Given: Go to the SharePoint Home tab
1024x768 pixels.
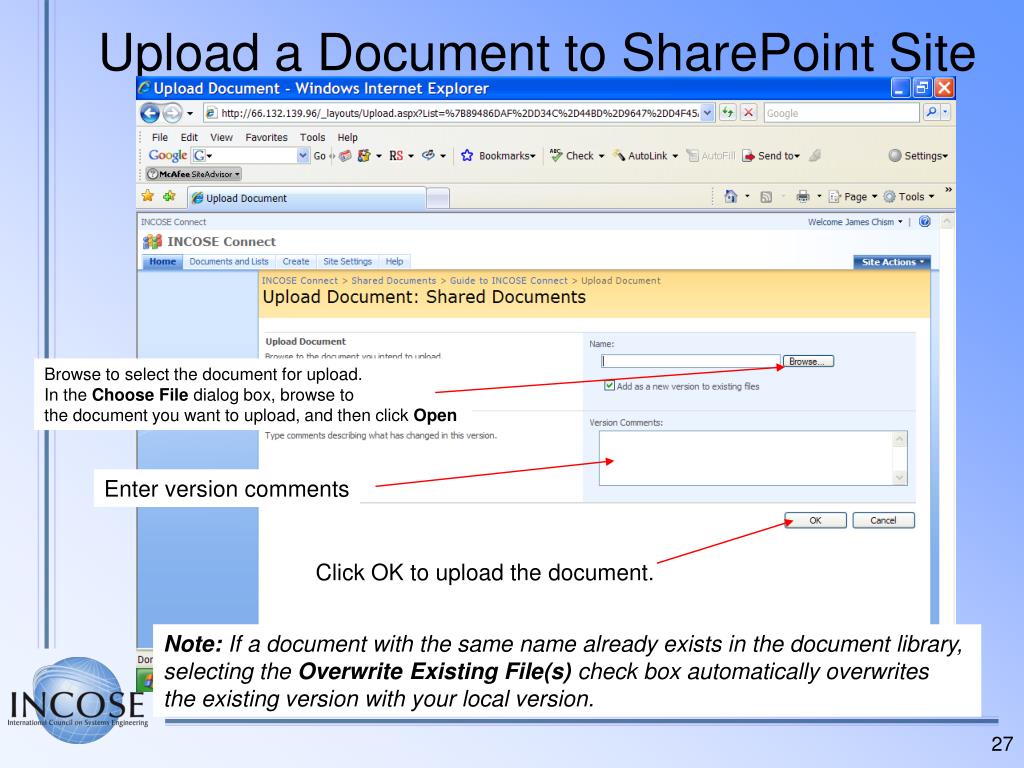Looking at the screenshot, I should coord(163,261).
